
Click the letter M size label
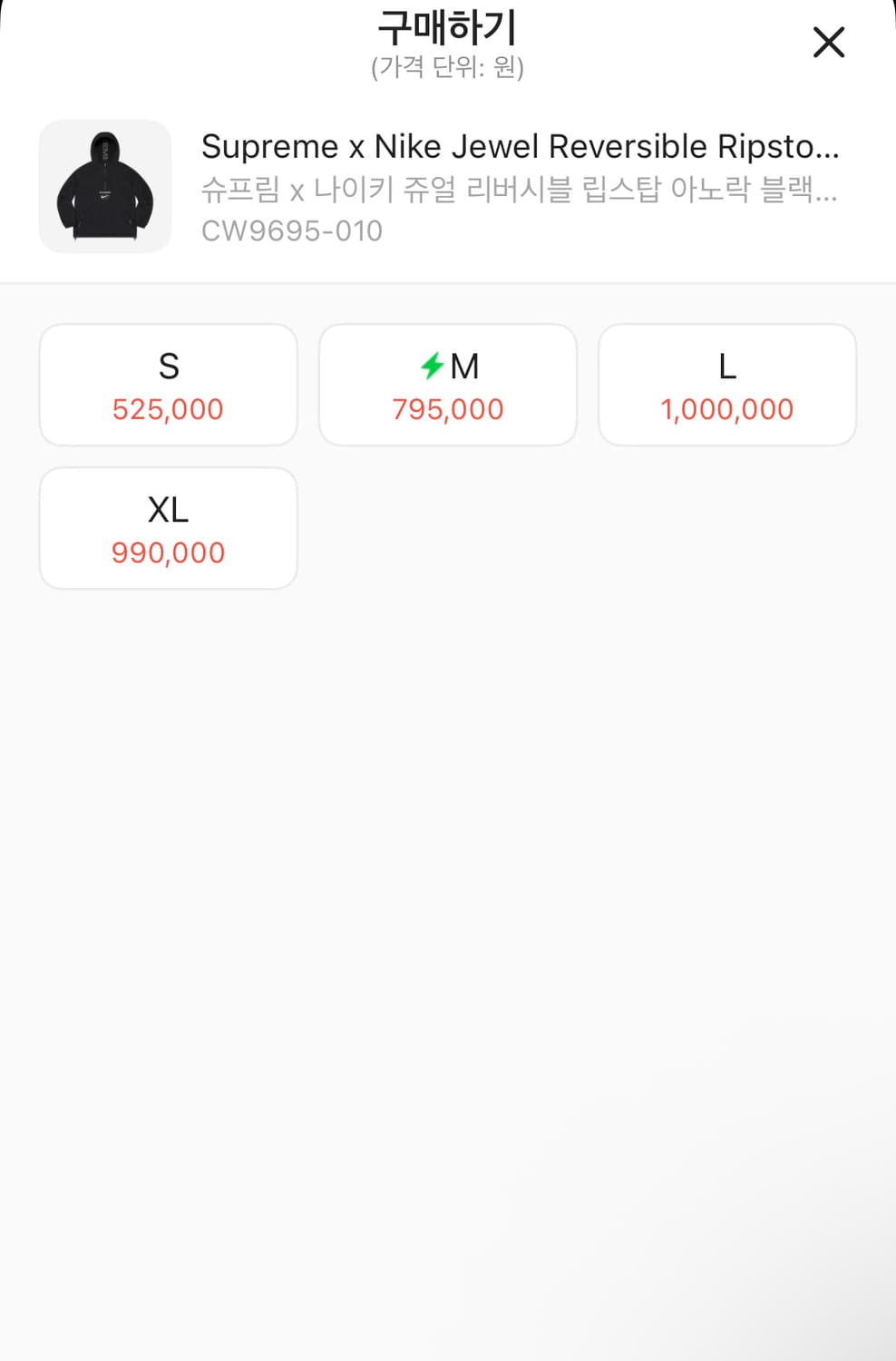click(464, 367)
